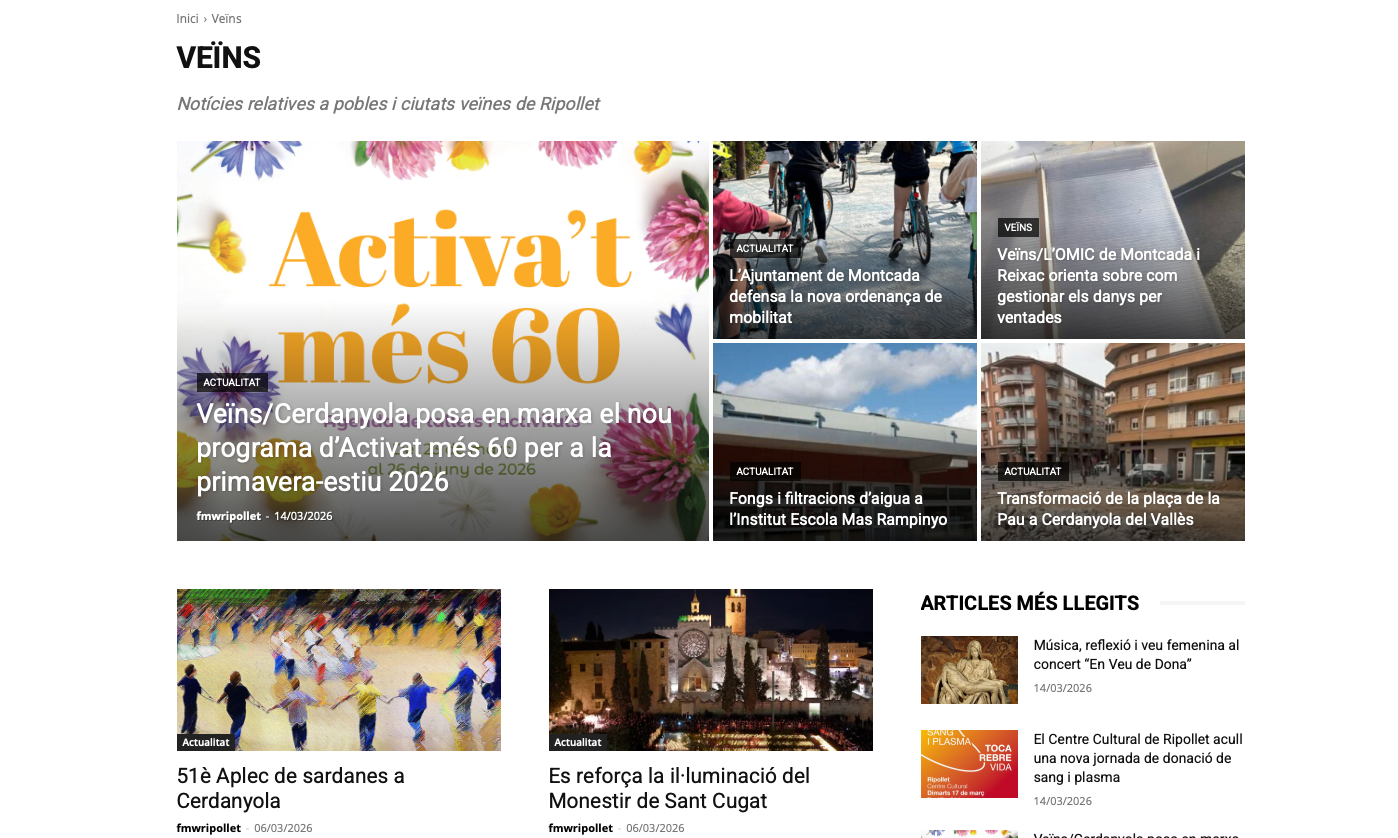1398x838 pixels.
Task: Open the OMIC de Montcada i Reixac article
Action: 1098,286
